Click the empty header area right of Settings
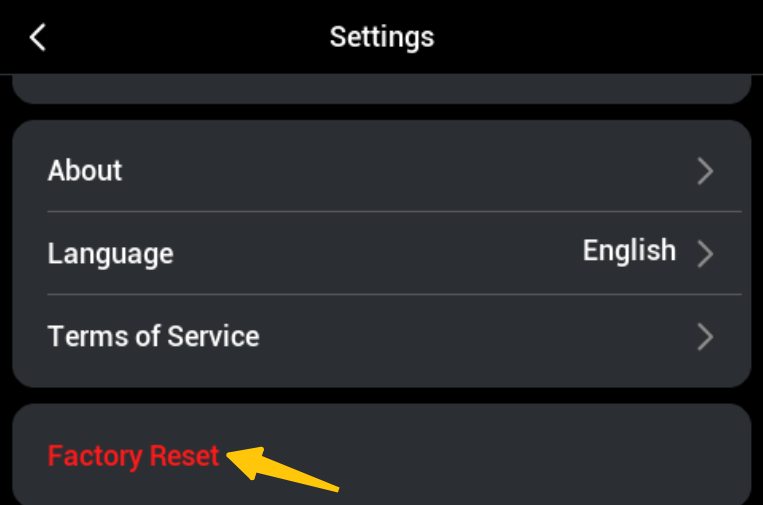This screenshot has width=763, height=505. (600, 38)
